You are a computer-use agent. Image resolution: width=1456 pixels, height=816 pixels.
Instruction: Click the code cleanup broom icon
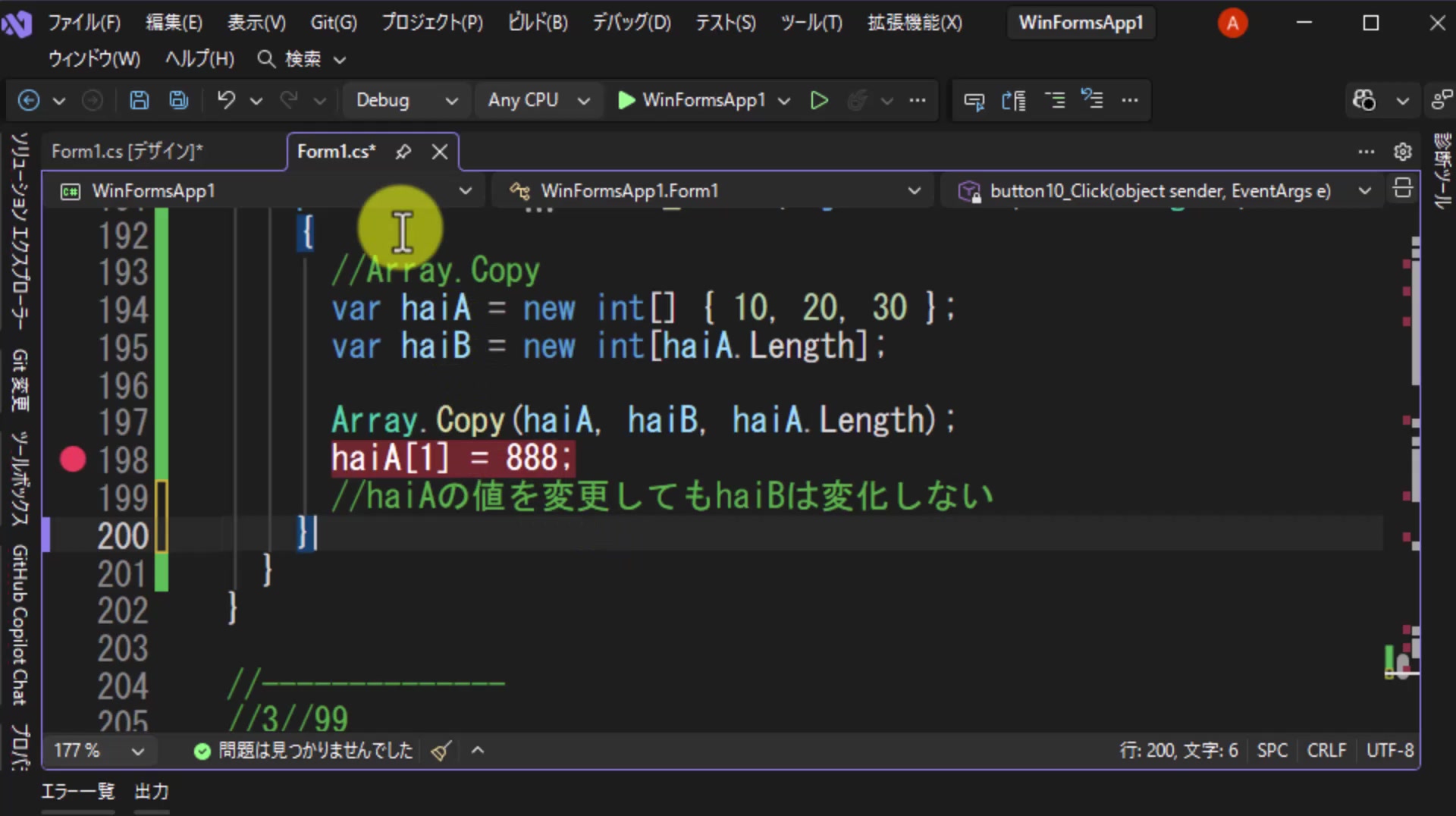[x=441, y=751]
